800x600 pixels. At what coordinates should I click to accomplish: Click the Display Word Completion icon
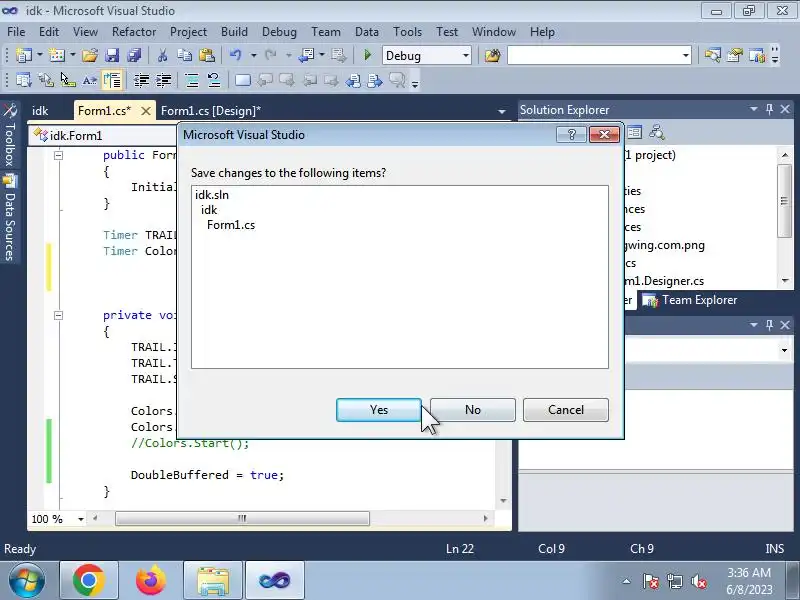[x=90, y=80]
